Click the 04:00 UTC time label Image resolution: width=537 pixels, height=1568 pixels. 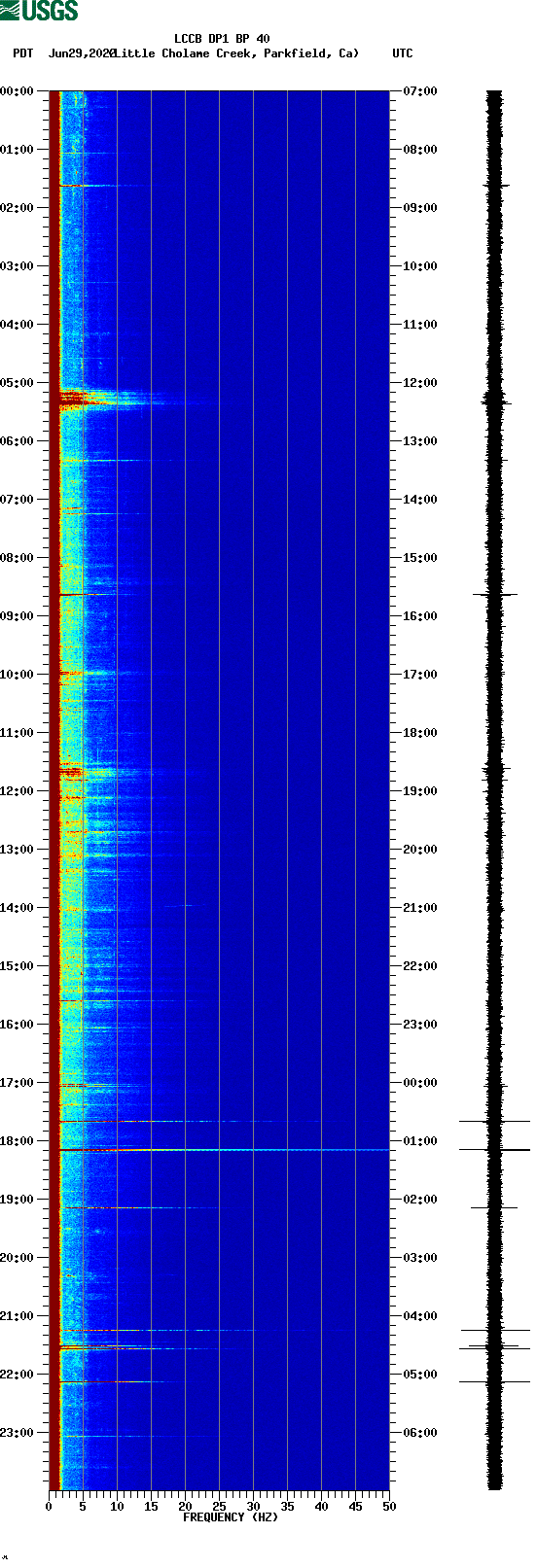[x=420, y=1316]
